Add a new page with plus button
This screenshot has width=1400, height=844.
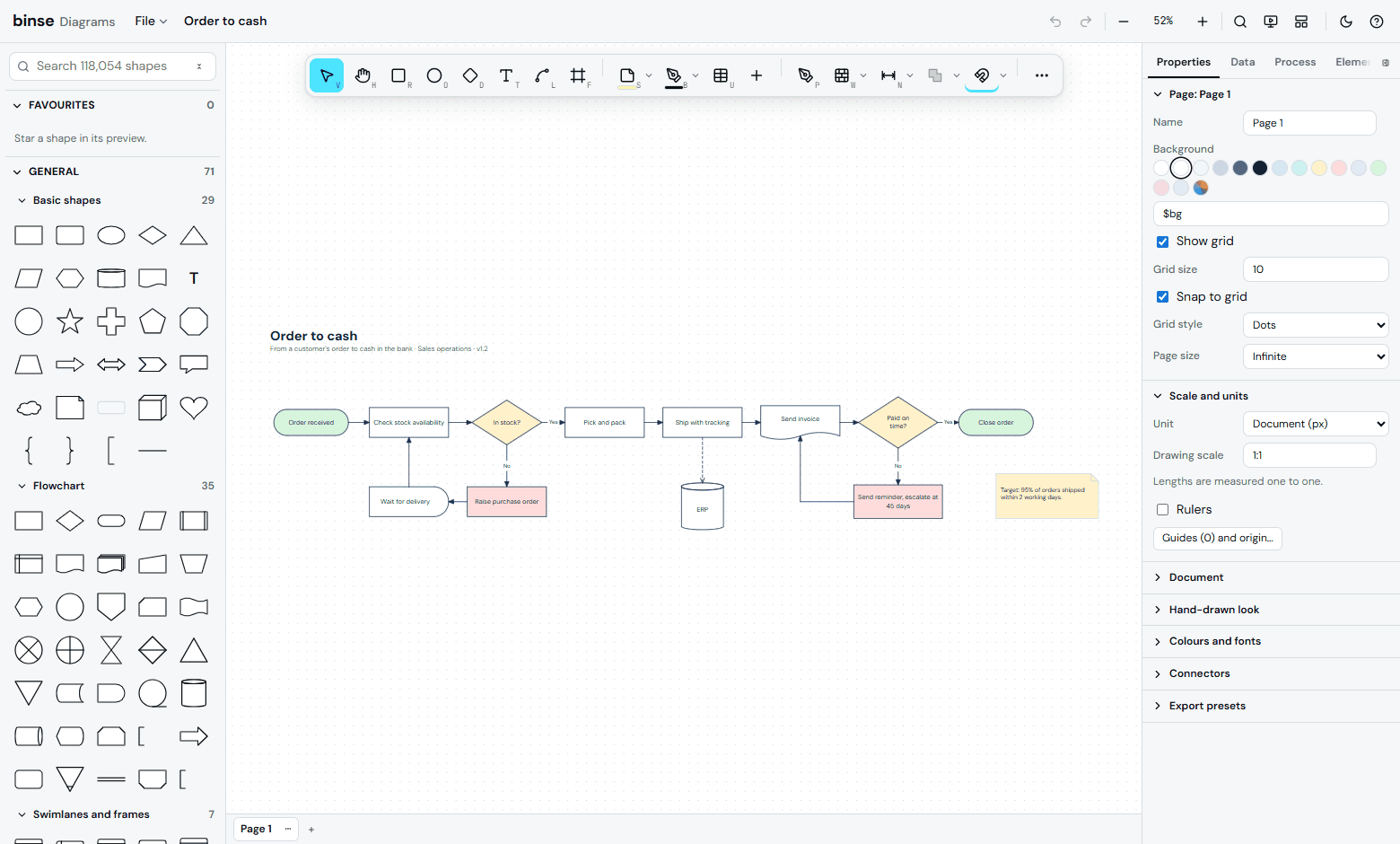pyautogui.click(x=311, y=830)
